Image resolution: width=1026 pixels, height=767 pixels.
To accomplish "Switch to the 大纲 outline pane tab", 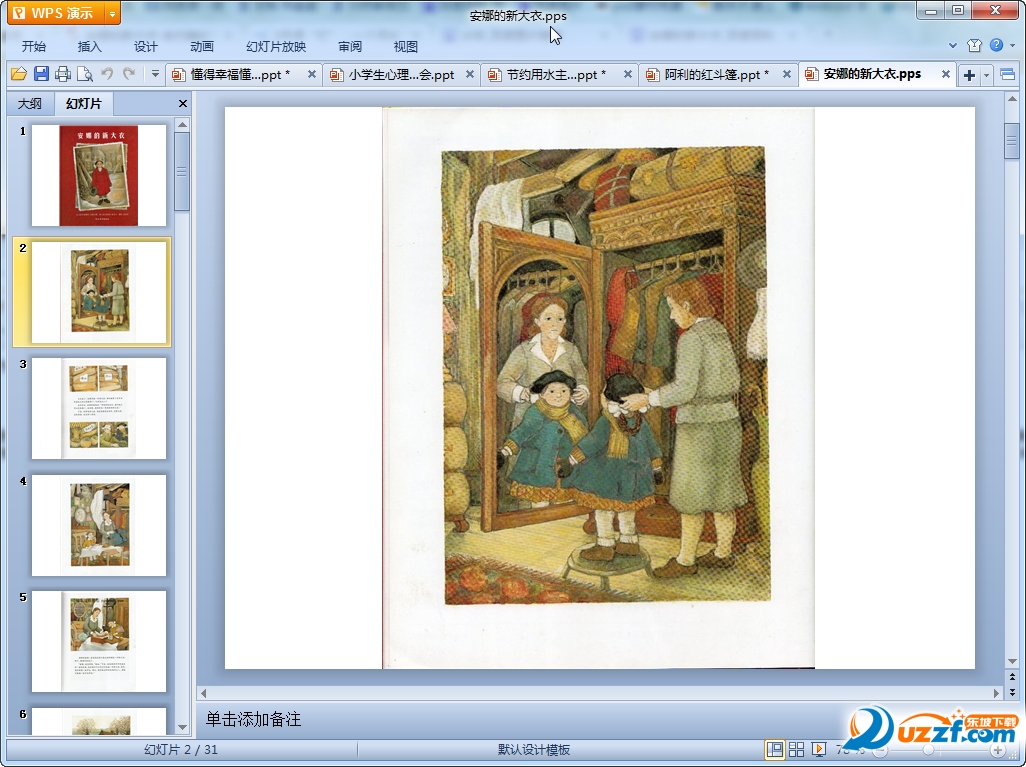I will tap(30, 103).
